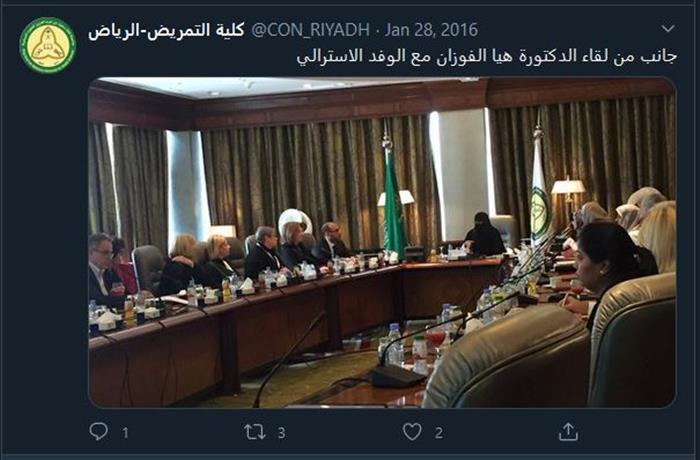Viewport: 700px width, 460px height.
Task: Click the woman in black niqab in photo
Action: (x=484, y=234)
